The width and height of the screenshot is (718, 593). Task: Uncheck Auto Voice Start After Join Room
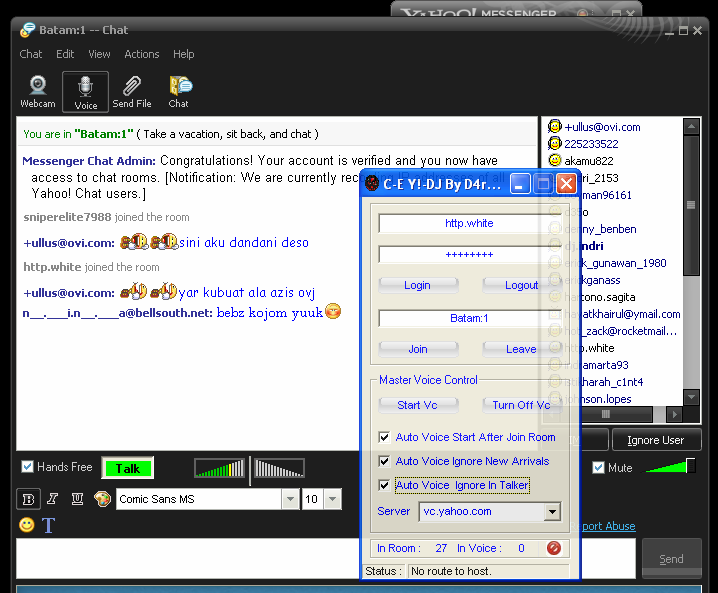point(384,437)
